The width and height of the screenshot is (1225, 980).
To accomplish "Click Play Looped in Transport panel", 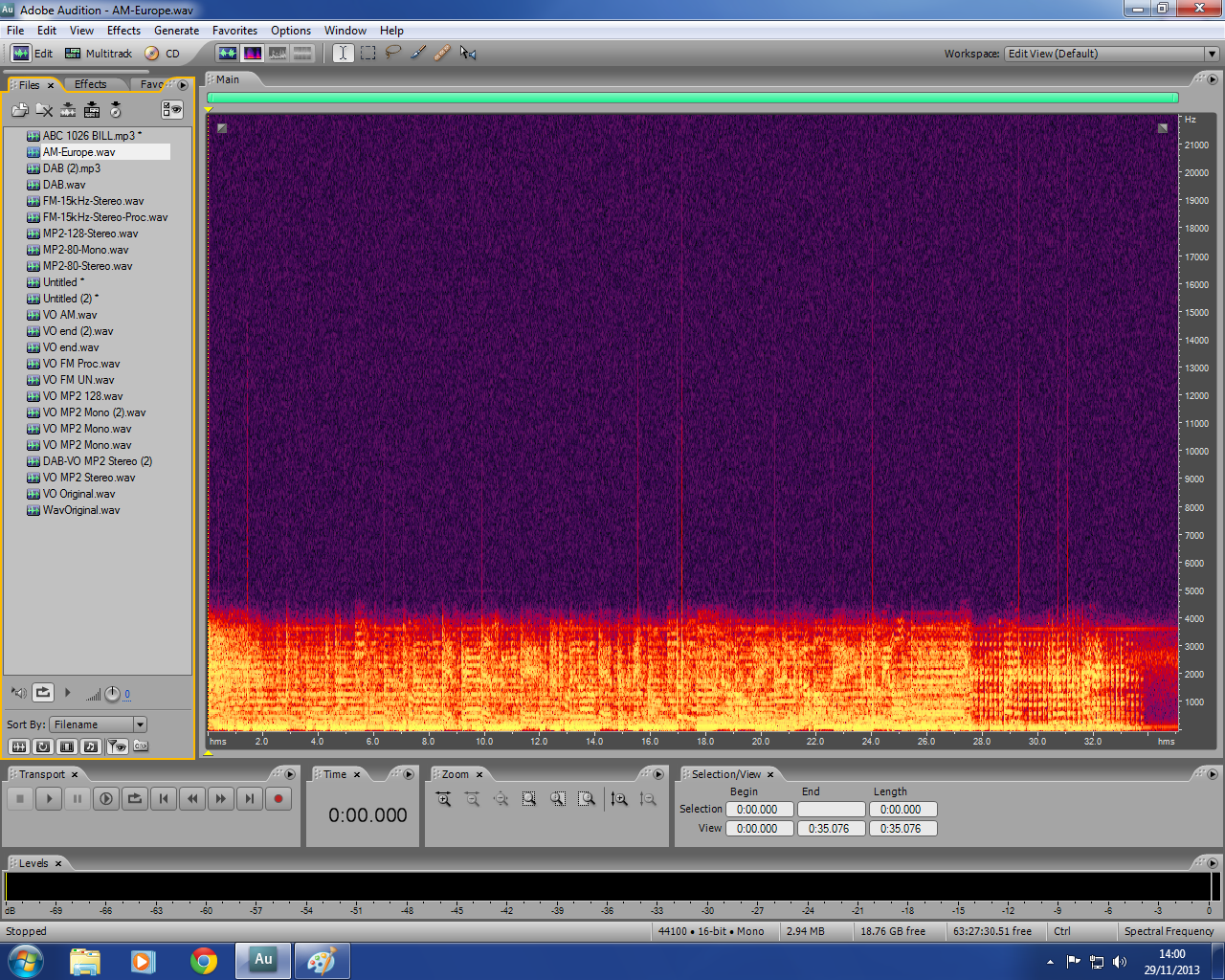I will 135,798.
